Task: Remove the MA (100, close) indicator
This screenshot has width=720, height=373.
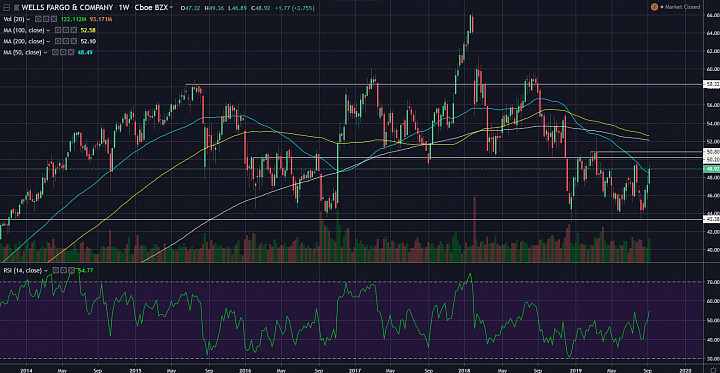Action: [x=74, y=30]
